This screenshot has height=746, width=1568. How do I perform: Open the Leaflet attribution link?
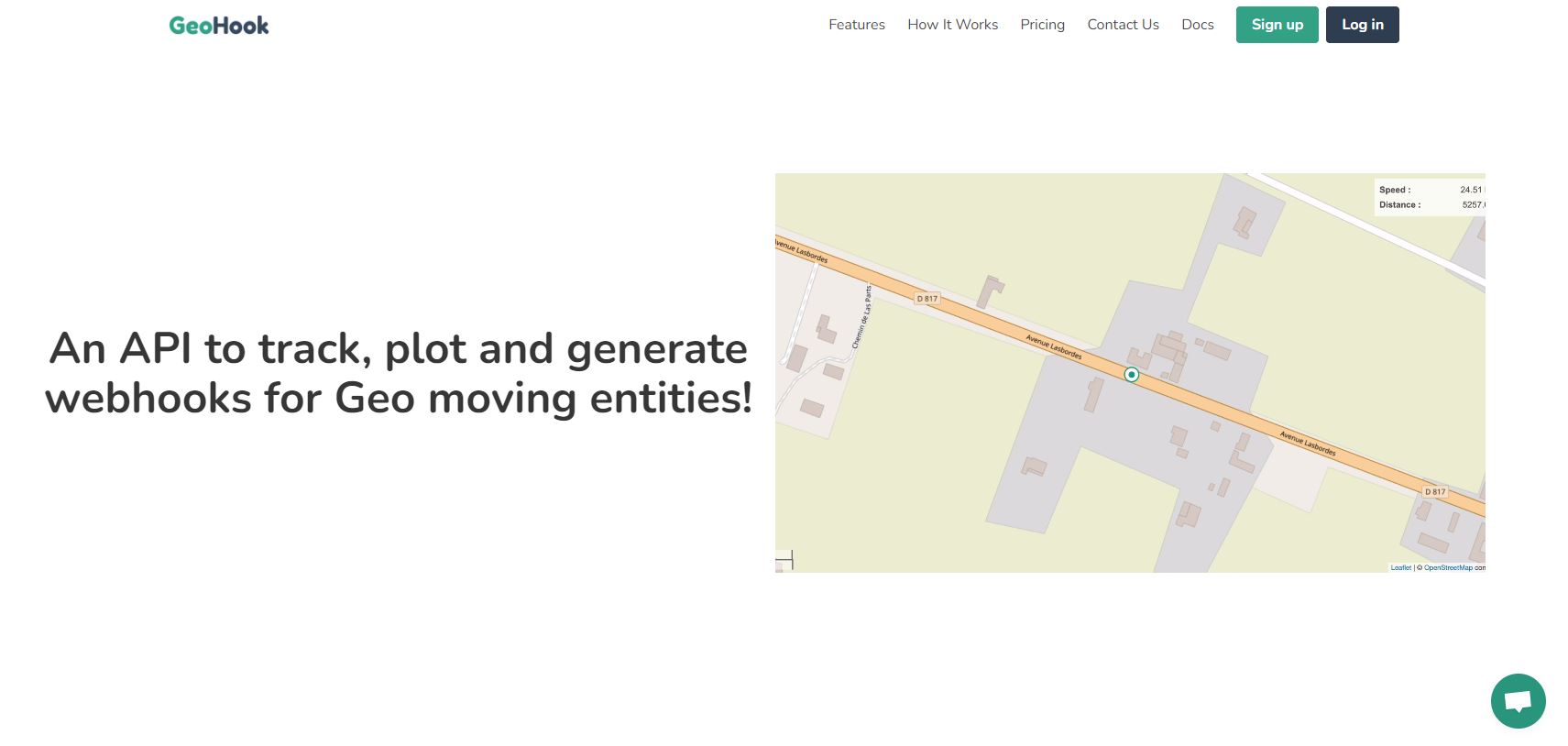coord(1401,568)
